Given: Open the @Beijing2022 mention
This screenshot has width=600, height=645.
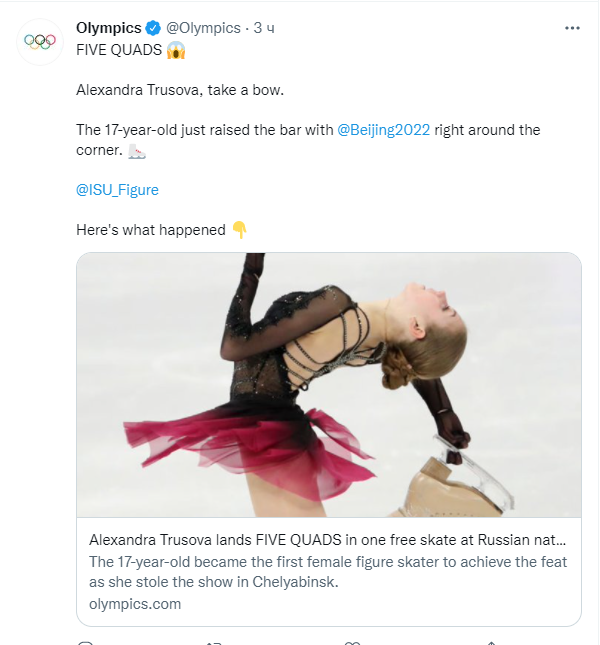Looking at the screenshot, I should 383,130.
